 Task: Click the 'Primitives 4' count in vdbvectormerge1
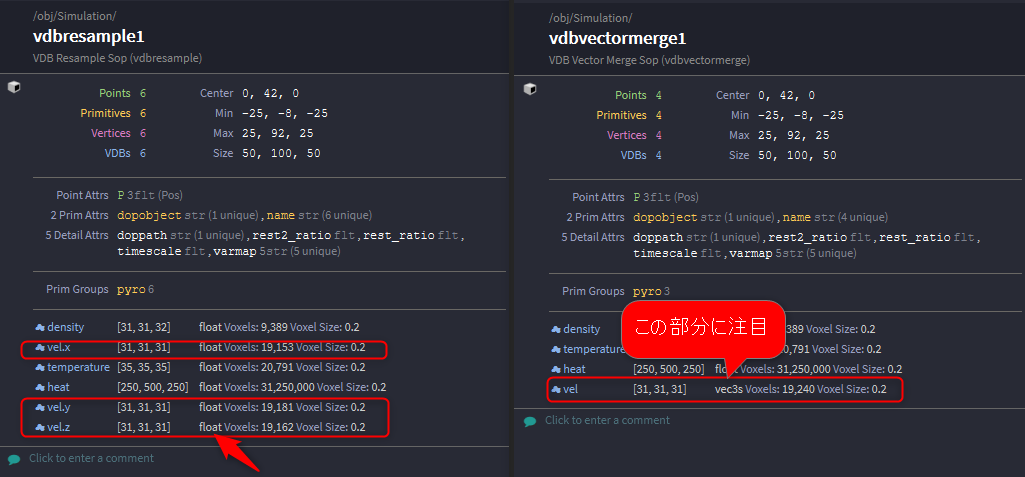(630, 116)
